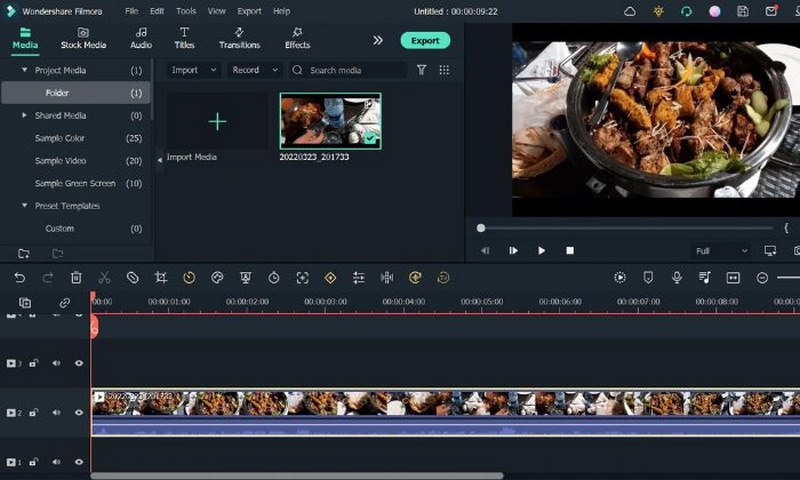The width and height of the screenshot is (800, 480).
Task: Mute video track 3 audio
Action: [56, 363]
